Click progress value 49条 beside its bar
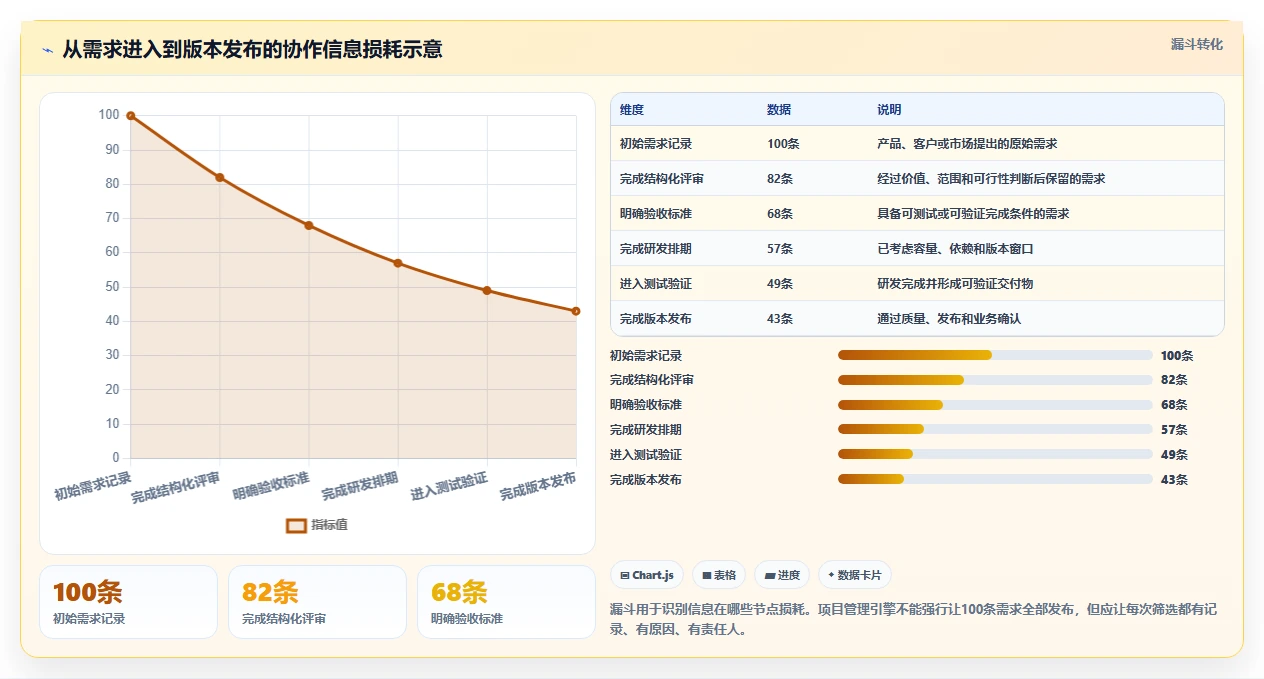1264x679 pixels. [1174, 455]
